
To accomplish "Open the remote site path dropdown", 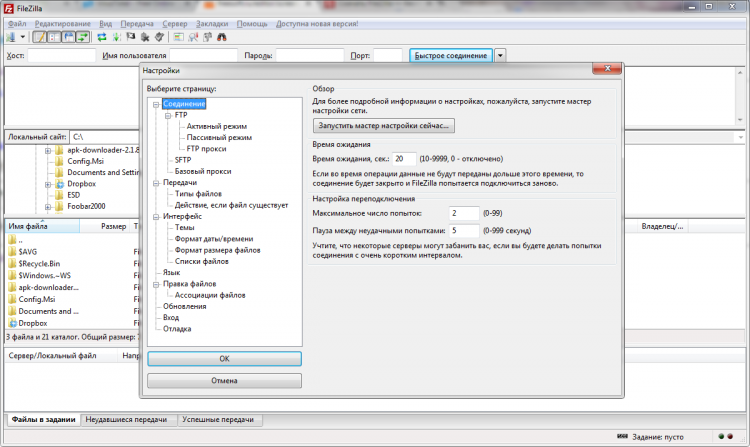I will point(740,137).
